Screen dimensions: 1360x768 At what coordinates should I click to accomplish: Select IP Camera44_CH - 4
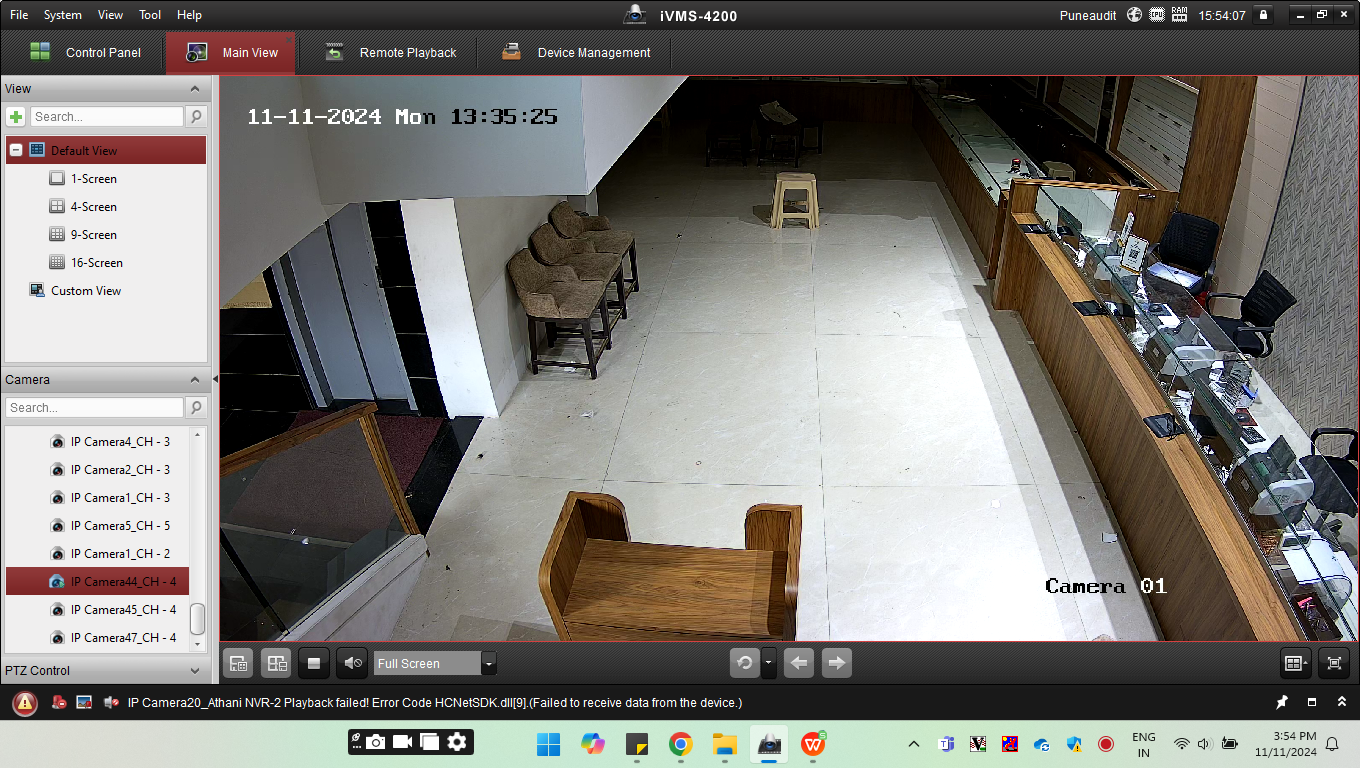[x=97, y=582]
